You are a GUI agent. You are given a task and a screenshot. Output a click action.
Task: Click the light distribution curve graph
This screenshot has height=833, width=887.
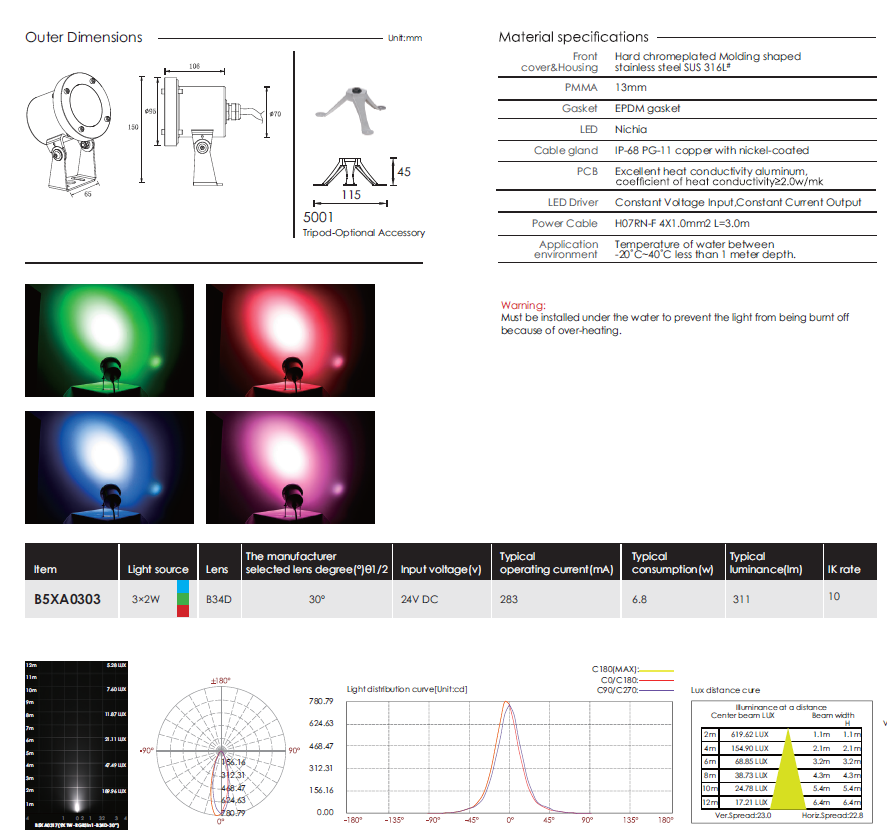508,744
